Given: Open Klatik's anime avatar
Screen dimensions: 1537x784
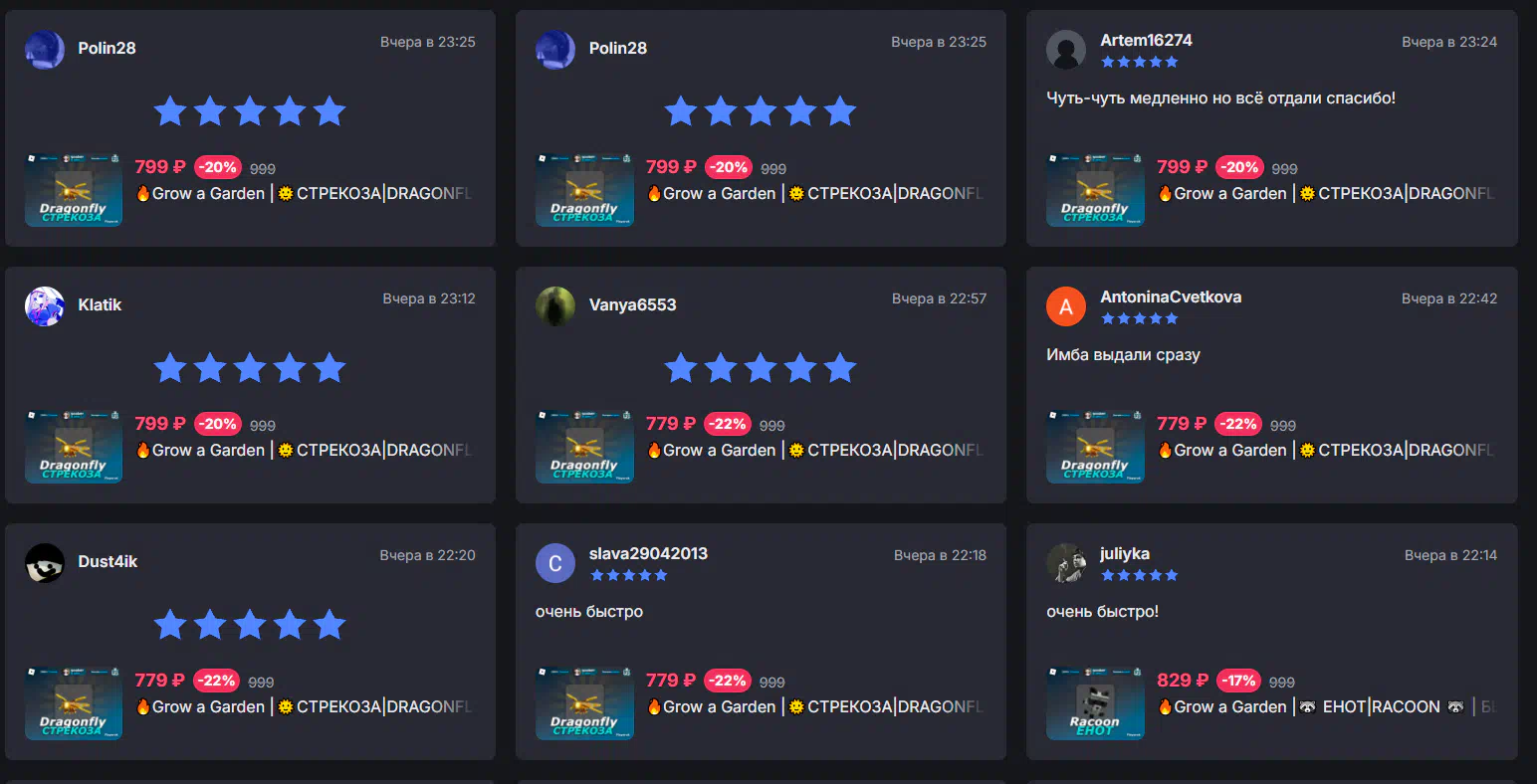Looking at the screenshot, I should (x=45, y=306).
